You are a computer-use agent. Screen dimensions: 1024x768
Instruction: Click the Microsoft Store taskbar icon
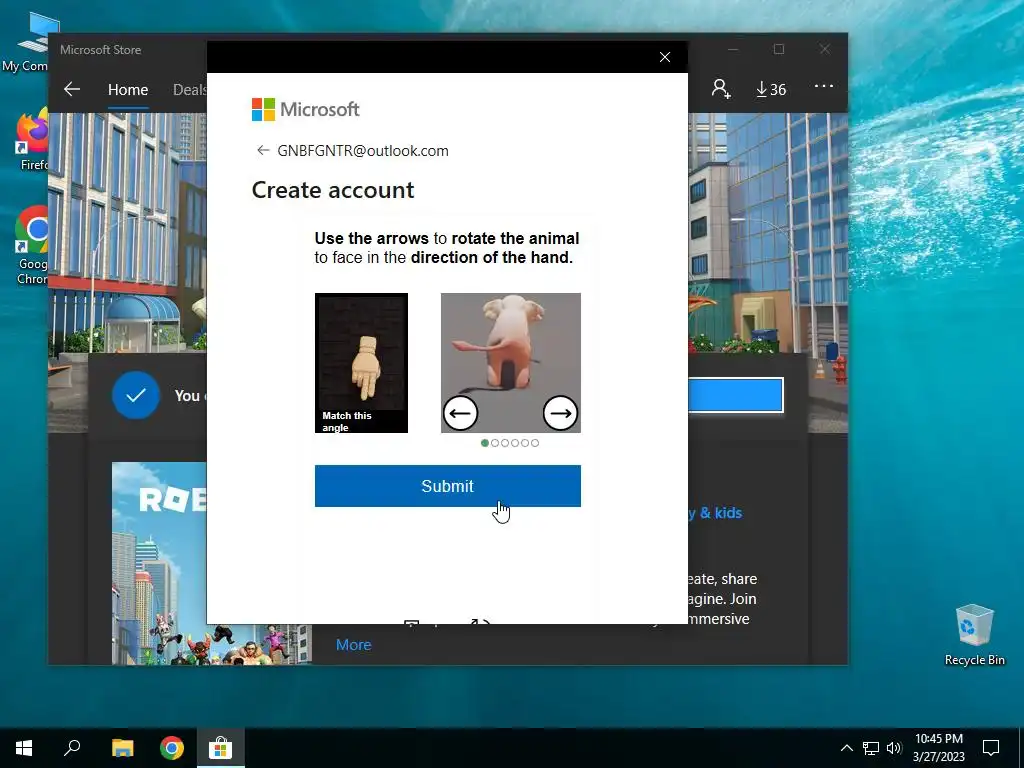click(x=221, y=748)
